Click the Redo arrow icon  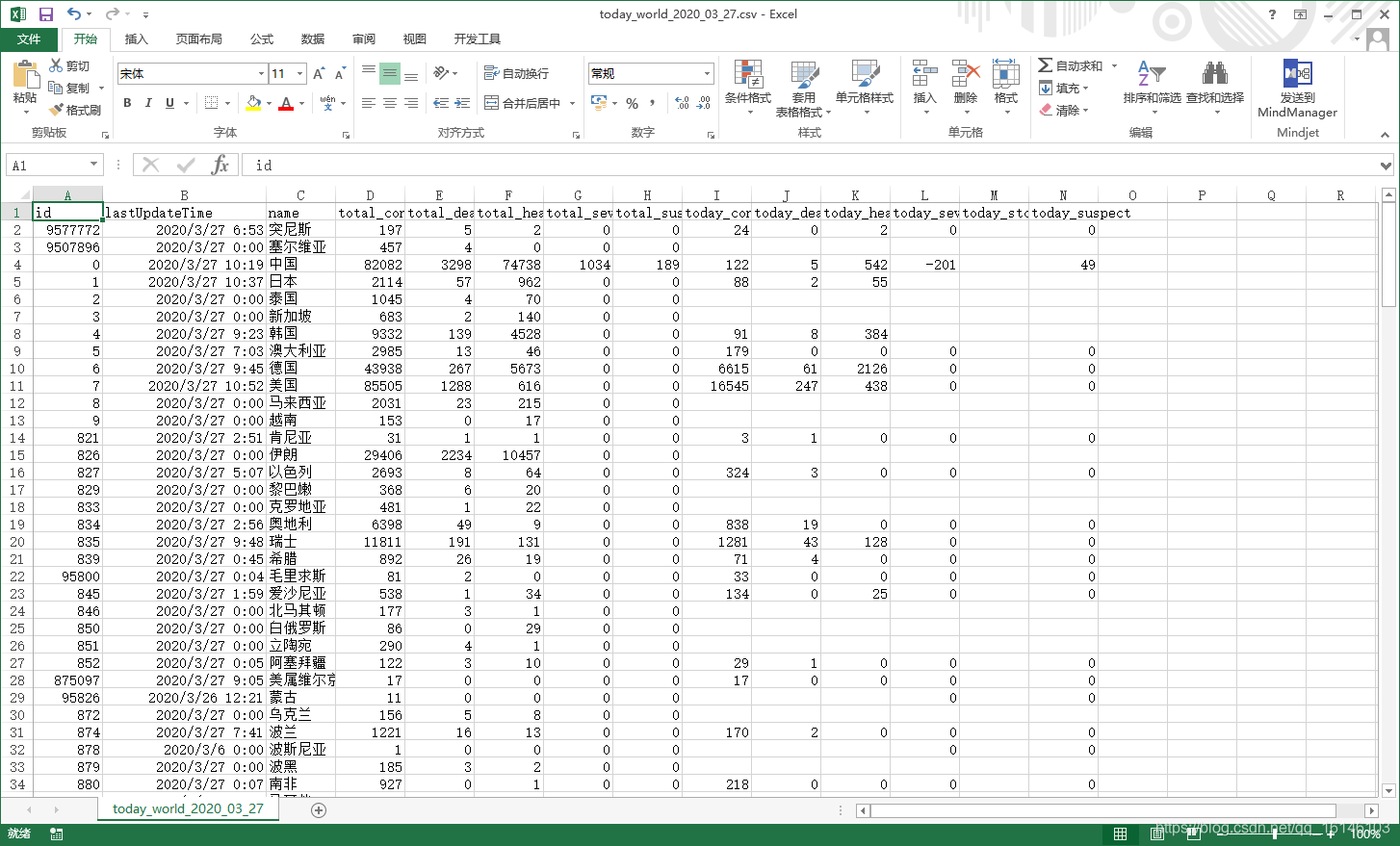coord(111,14)
